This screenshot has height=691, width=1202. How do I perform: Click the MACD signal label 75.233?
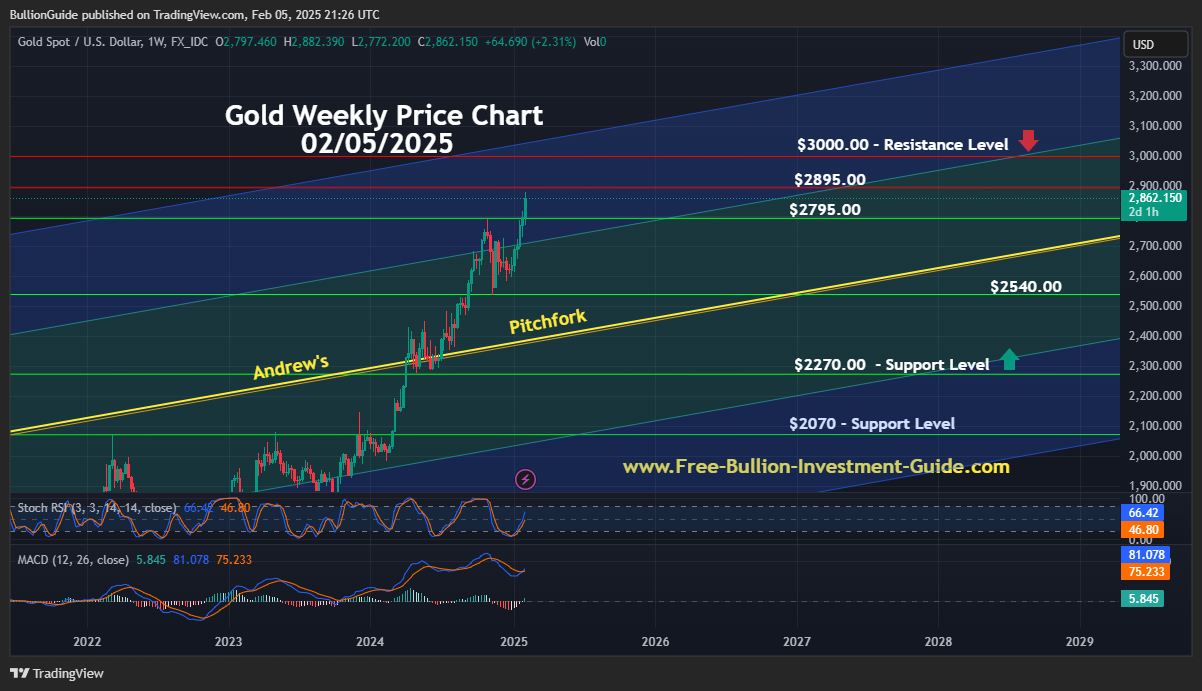(1147, 571)
